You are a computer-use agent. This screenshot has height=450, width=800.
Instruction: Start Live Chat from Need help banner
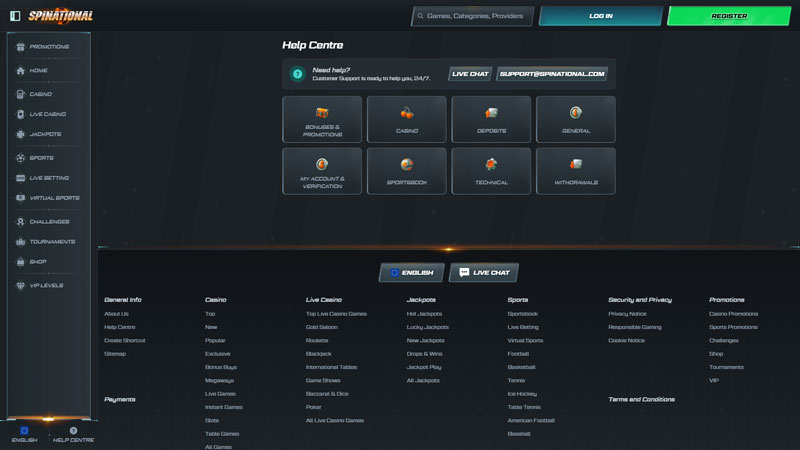click(x=470, y=74)
